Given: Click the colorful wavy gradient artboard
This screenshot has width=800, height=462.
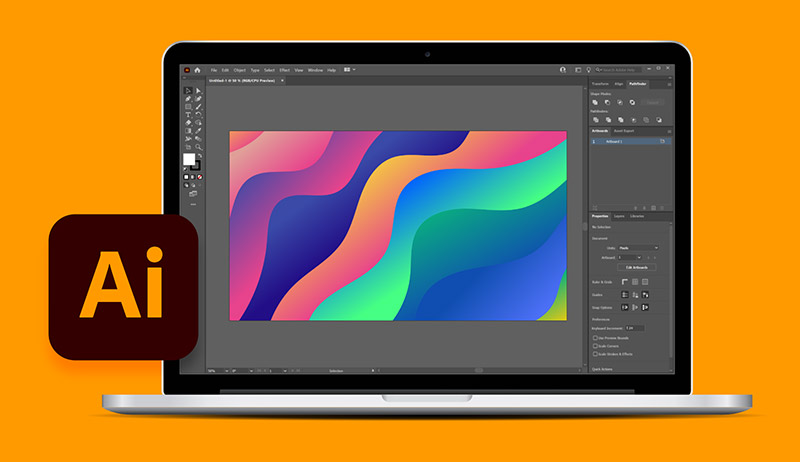Looking at the screenshot, I should point(398,225).
